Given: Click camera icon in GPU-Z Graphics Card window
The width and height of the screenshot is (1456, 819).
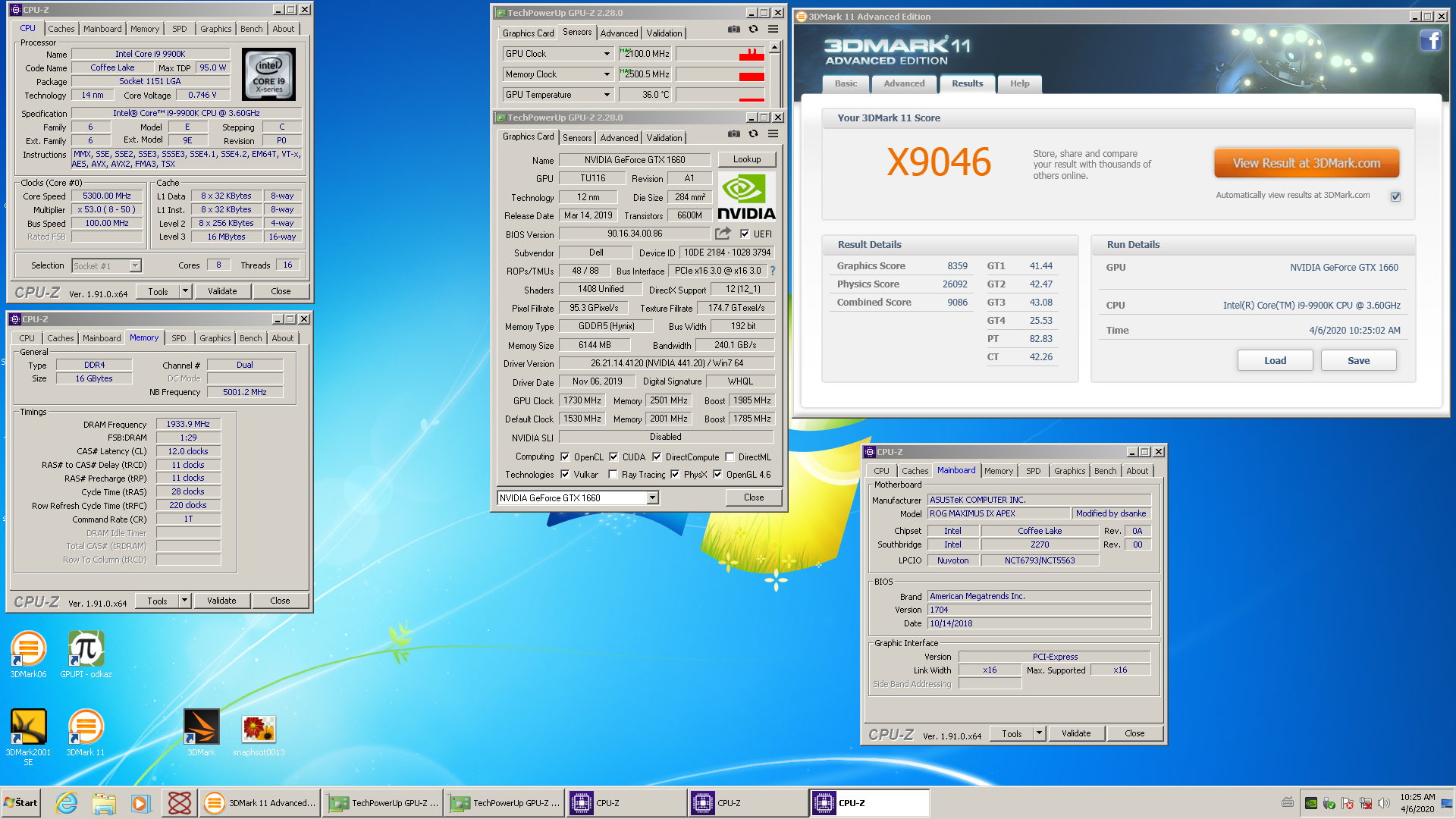Looking at the screenshot, I should pyautogui.click(x=733, y=133).
